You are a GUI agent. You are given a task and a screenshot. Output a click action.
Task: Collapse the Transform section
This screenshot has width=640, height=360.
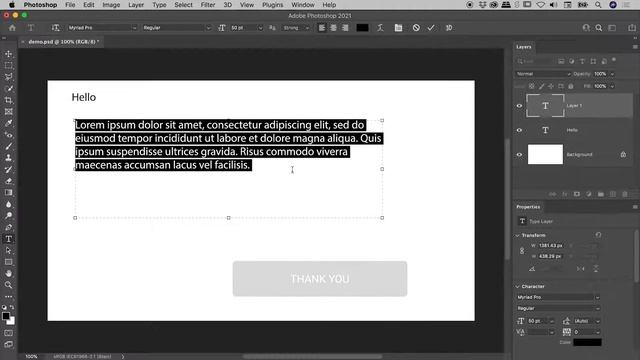(518, 236)
